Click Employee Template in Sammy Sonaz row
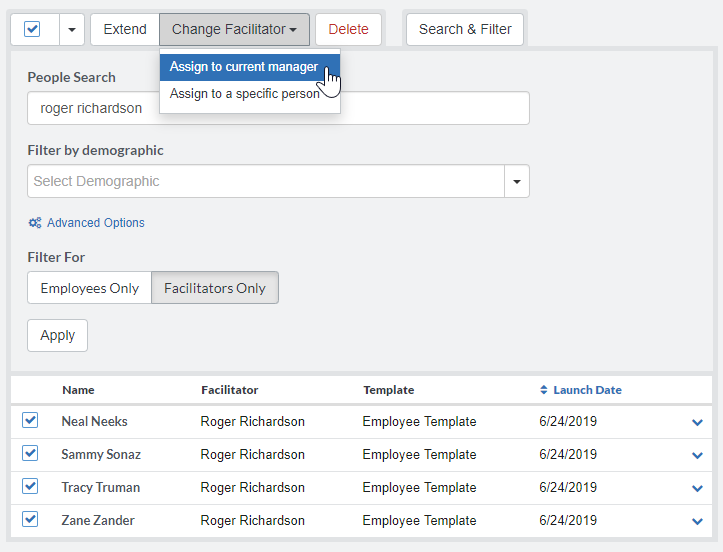Screen dimensions: 723x552 [x=419, y=455]
